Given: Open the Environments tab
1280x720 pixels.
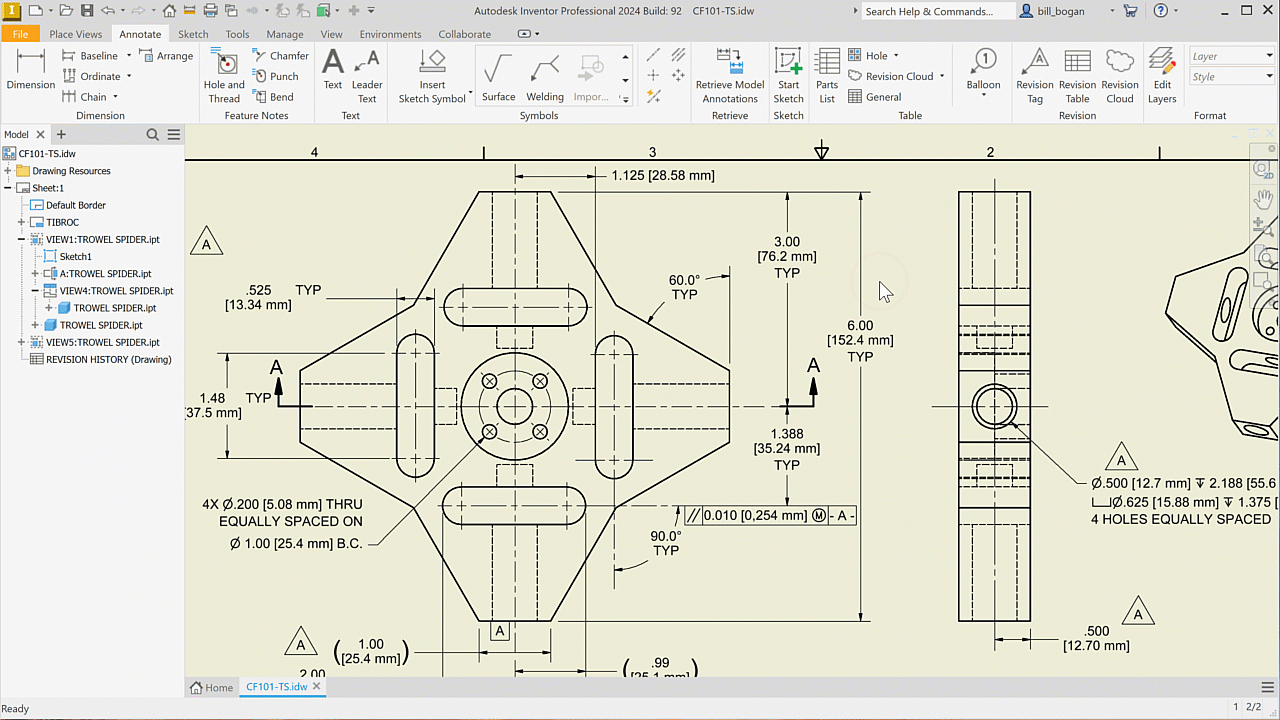Looking at the screenshot, I should click(390, 34).
